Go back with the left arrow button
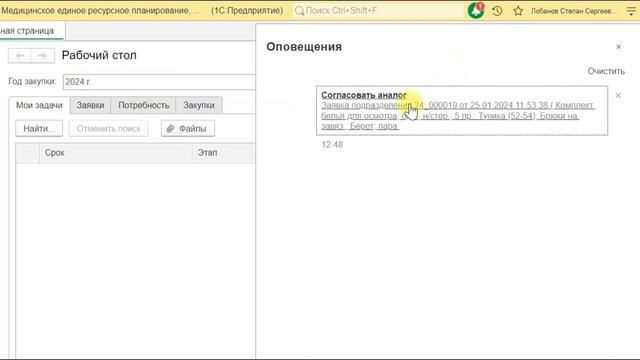The width and height of the screenshot is (640, 360). coord(20,56)
